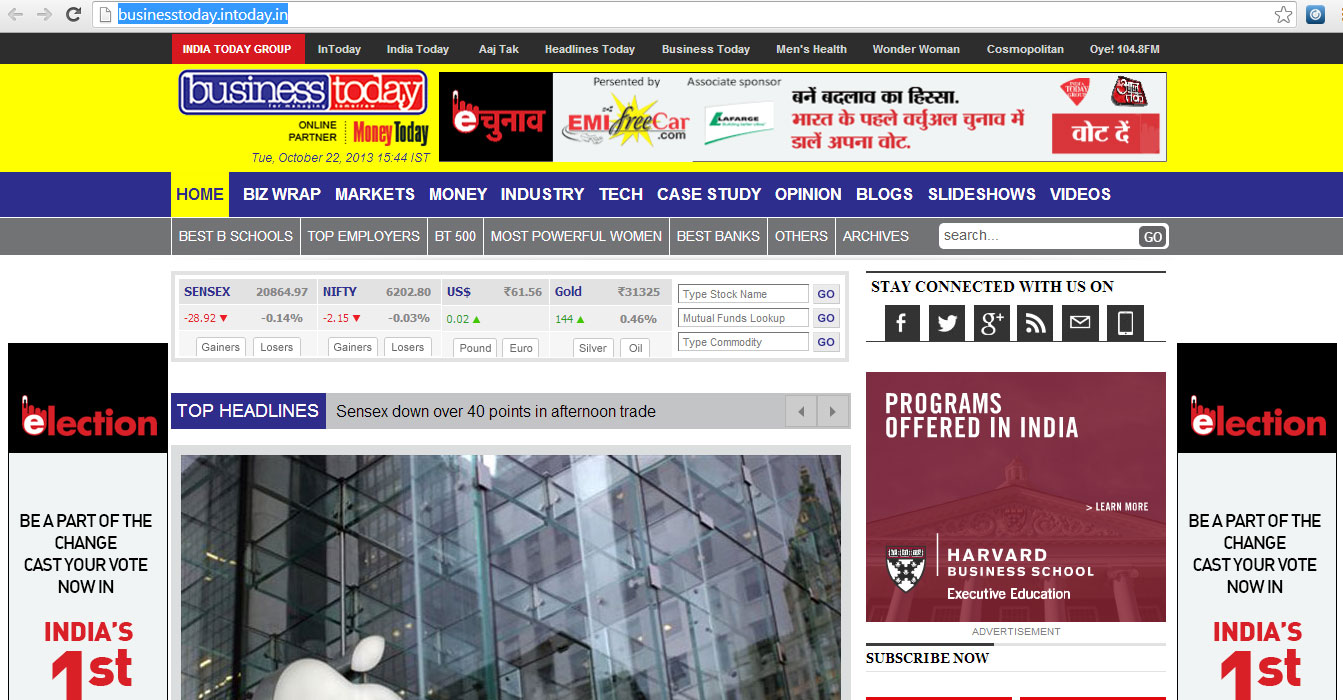This screenshot has width=1343, height=700.
Task: Show next headline with right arrow
Action: tap(833, 411)
